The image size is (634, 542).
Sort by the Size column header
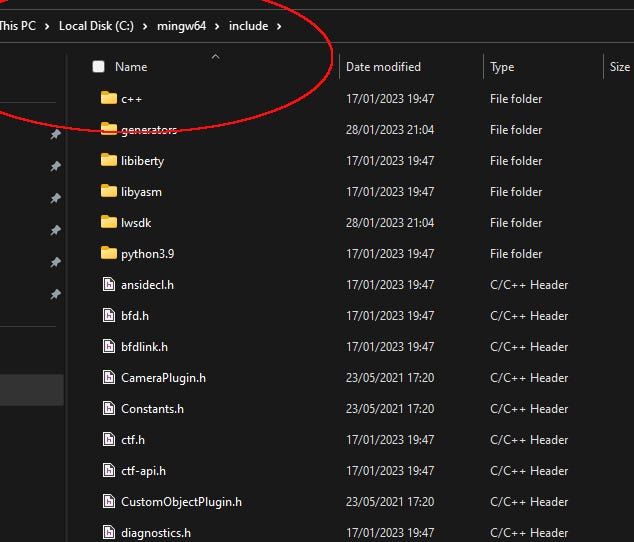[619, 66]
